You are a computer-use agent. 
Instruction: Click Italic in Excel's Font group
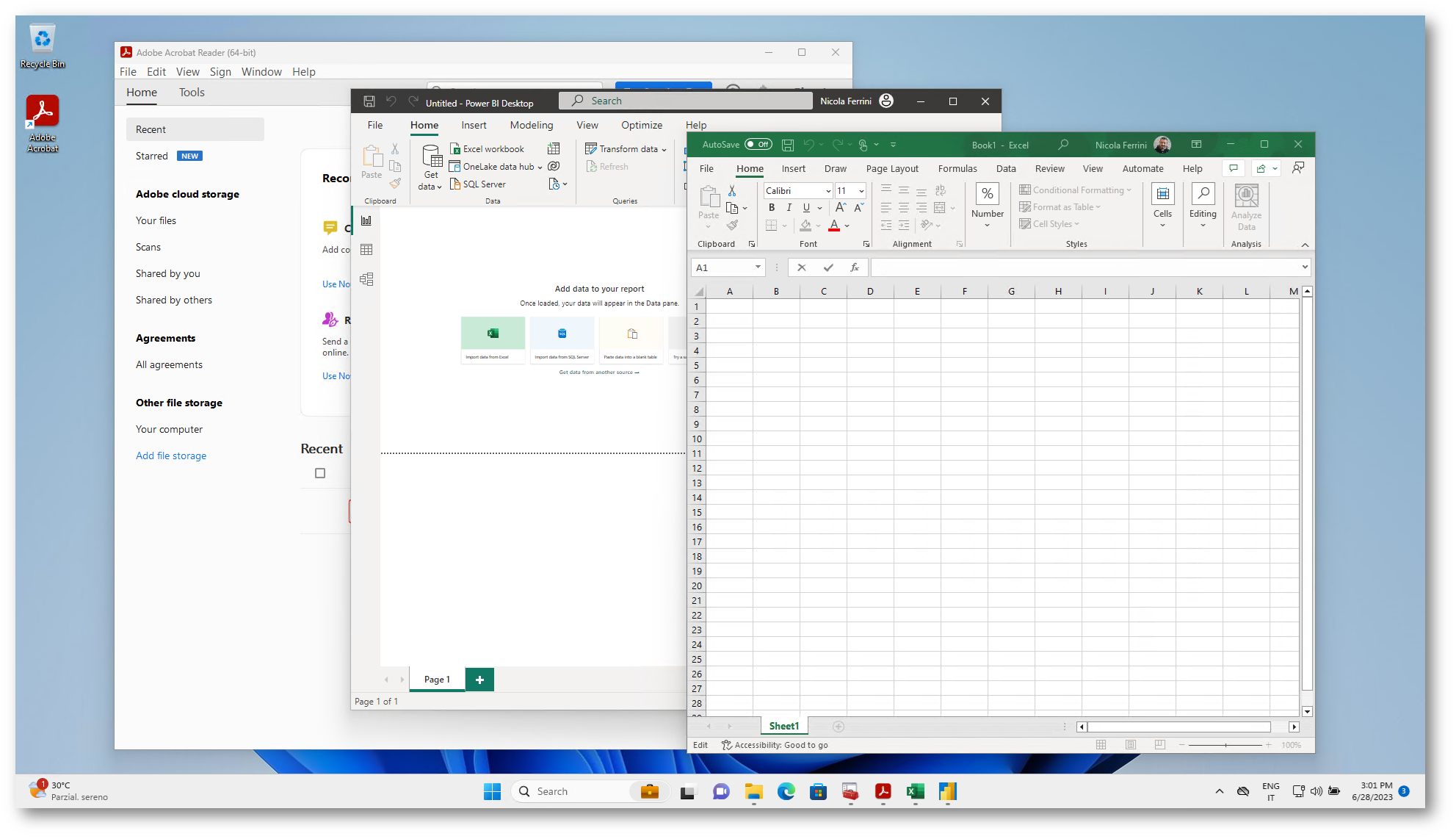(x=789, y=208)
